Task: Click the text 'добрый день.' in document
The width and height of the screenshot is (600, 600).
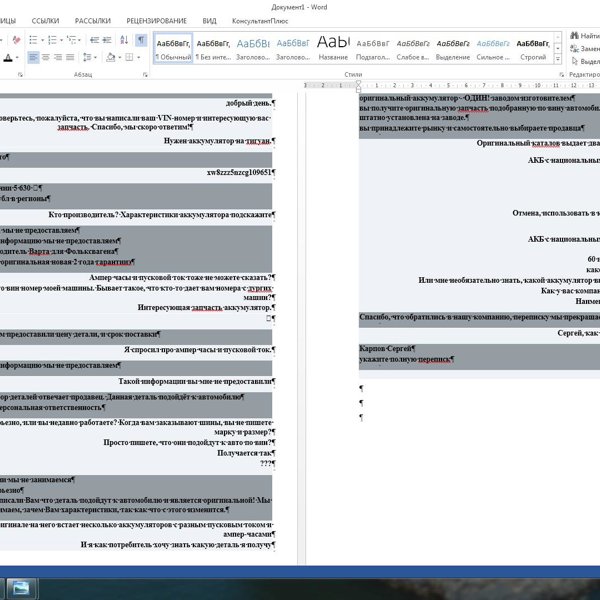Action: coord(250,103)
